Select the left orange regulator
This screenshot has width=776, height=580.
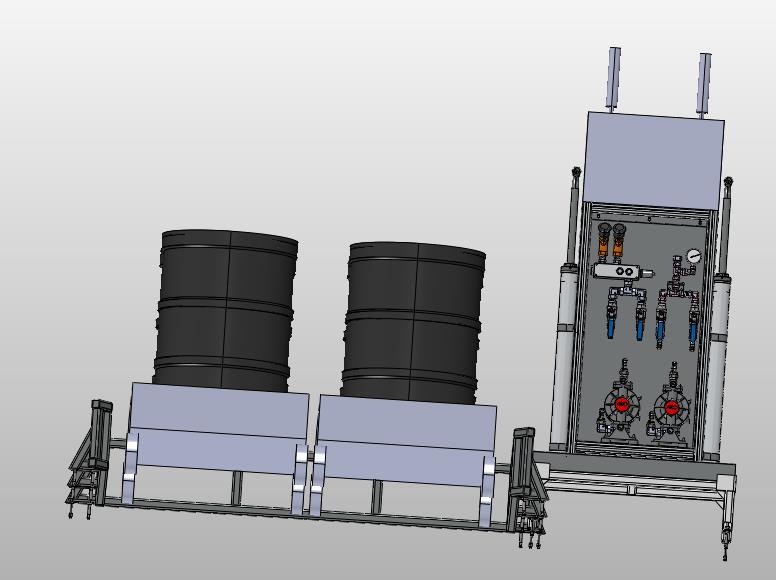point(603,241)
